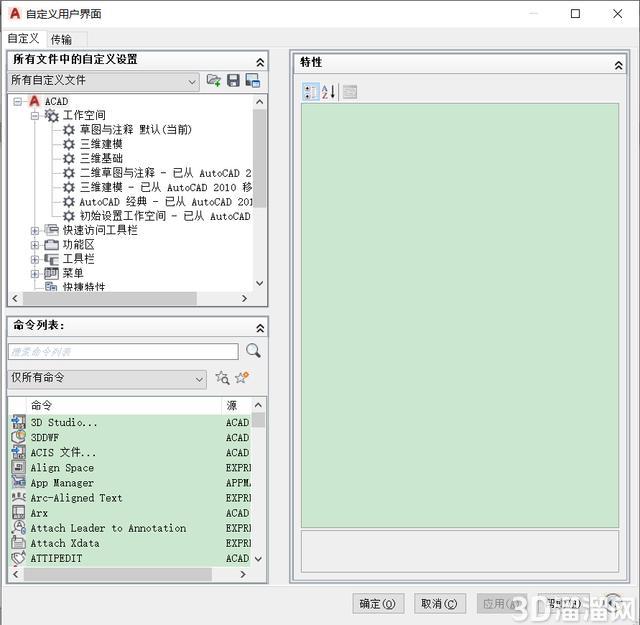
Task: Click the 菜单 node icon
Action: [51, 273]
